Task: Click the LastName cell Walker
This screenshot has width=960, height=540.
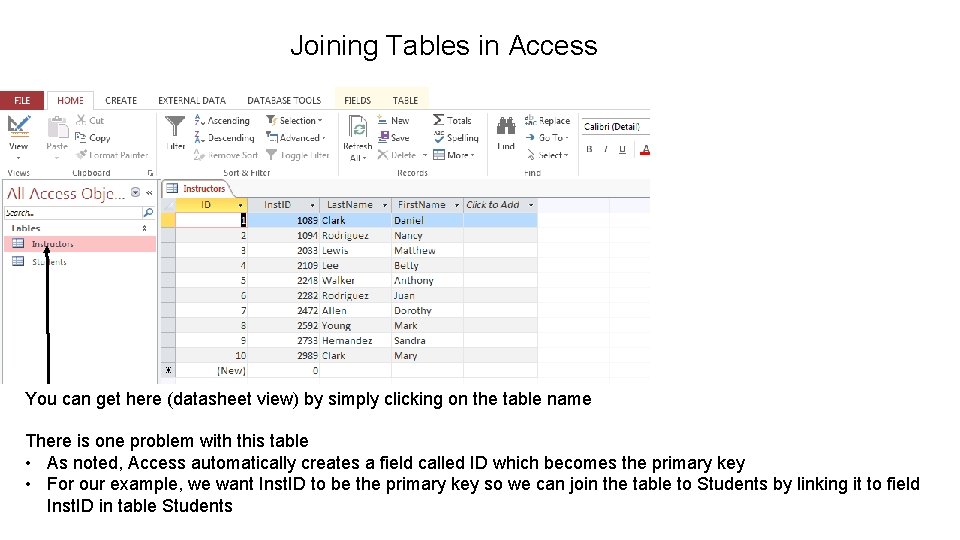Action: (355, 280)
